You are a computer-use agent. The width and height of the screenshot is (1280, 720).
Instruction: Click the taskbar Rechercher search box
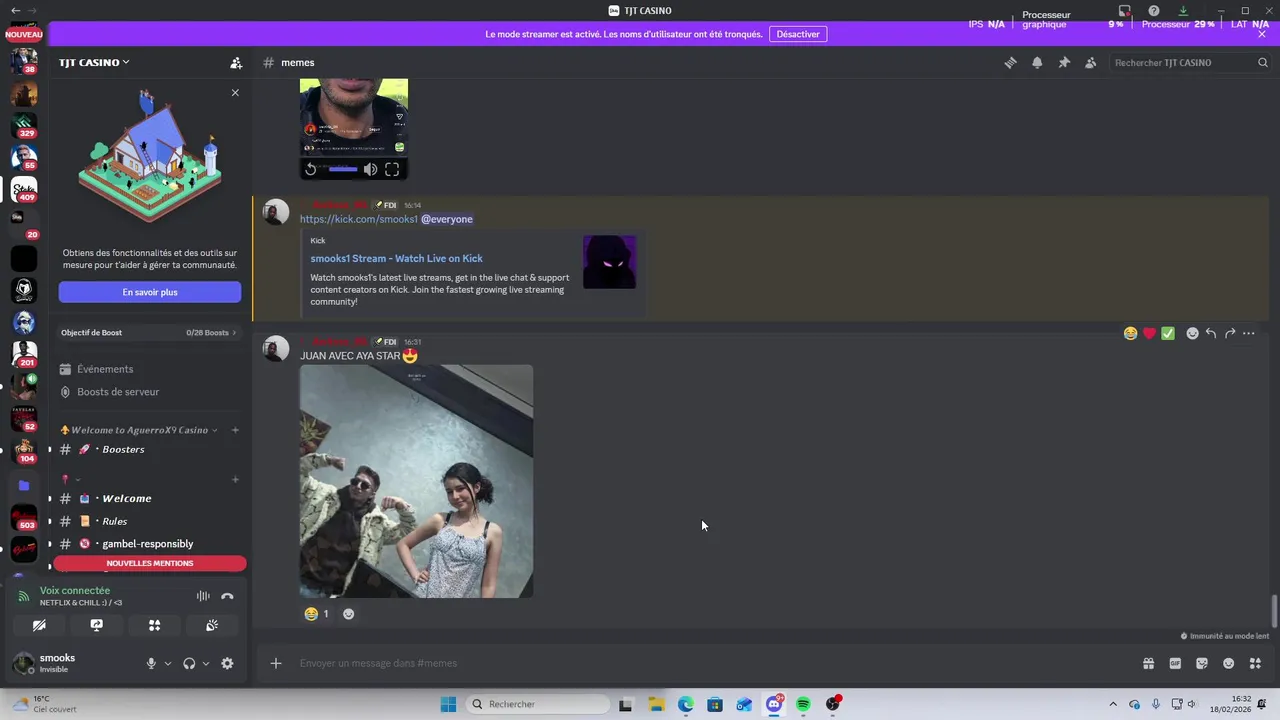click(x=539, y=704)
